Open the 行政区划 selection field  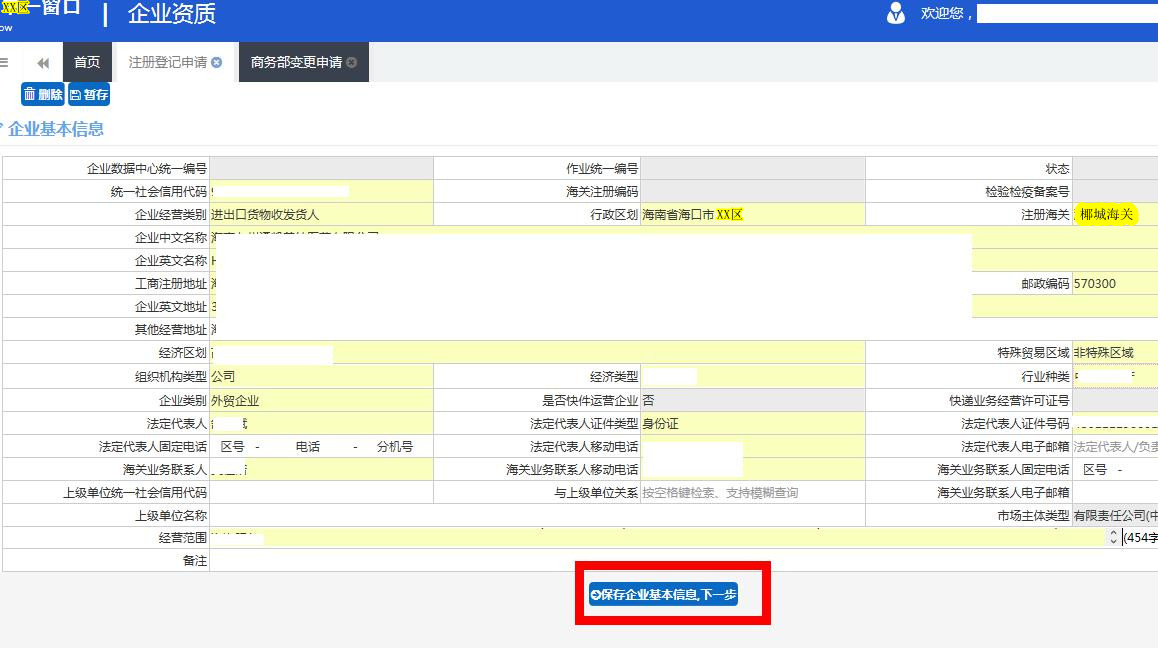[752, 214]
